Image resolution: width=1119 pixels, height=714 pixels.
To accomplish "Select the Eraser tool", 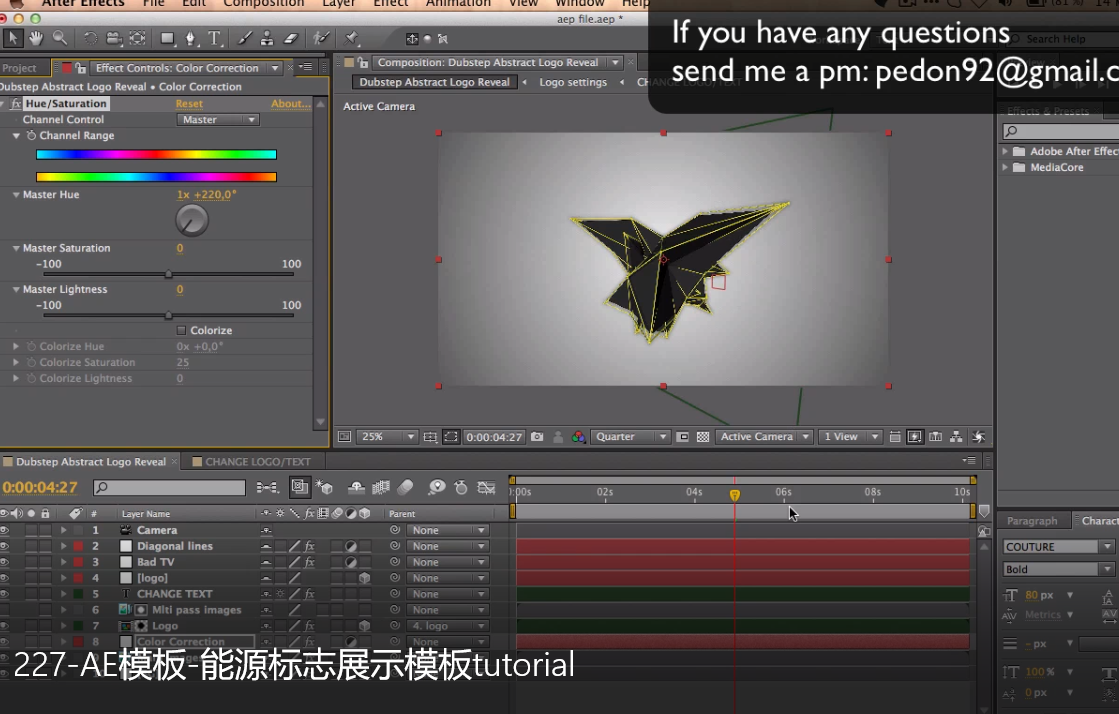I will tap(290, 39).
